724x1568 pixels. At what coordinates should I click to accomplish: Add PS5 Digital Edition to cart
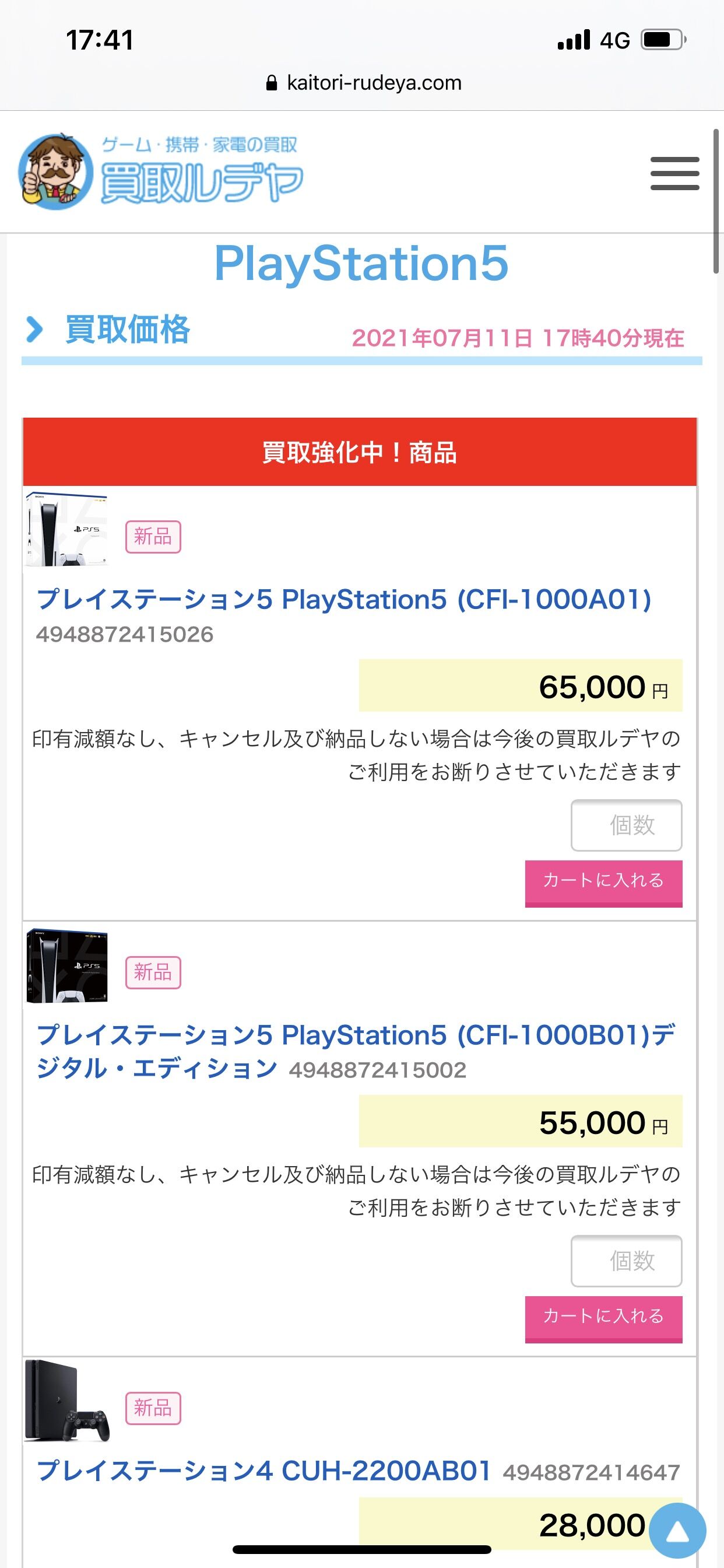pyautogui.click(x=603, y=1318)
